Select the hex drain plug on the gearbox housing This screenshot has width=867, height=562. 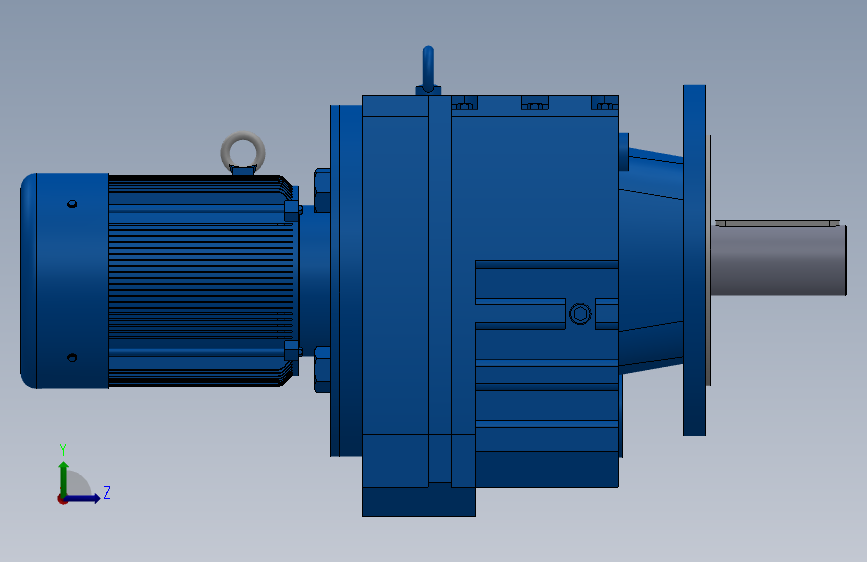click(x=580, y=314)
